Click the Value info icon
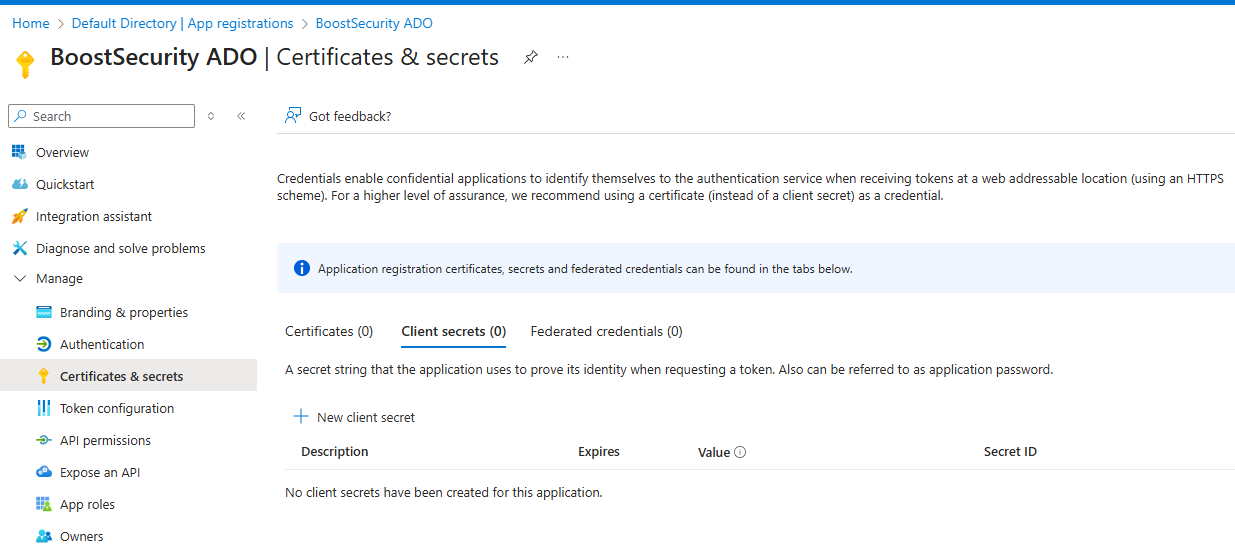This screenshot has height=558, width=1235. point(740,452)
